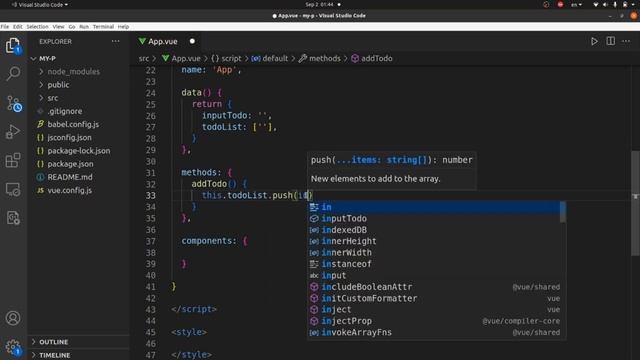Viewport: 640px width, 360px height.
Task: Click the script breadcrumb
Action: [x=227, y=58]
